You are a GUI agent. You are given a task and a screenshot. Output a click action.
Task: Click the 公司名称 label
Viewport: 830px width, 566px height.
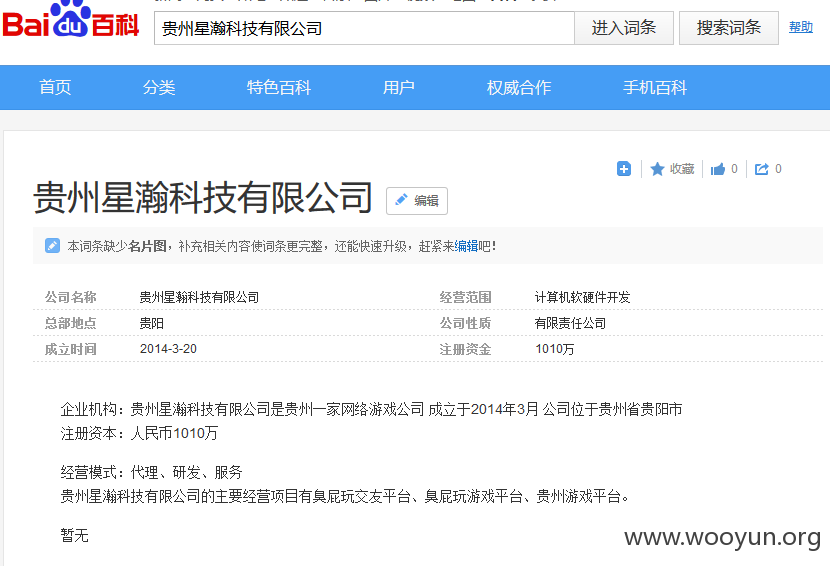click(x=70, y=297)
